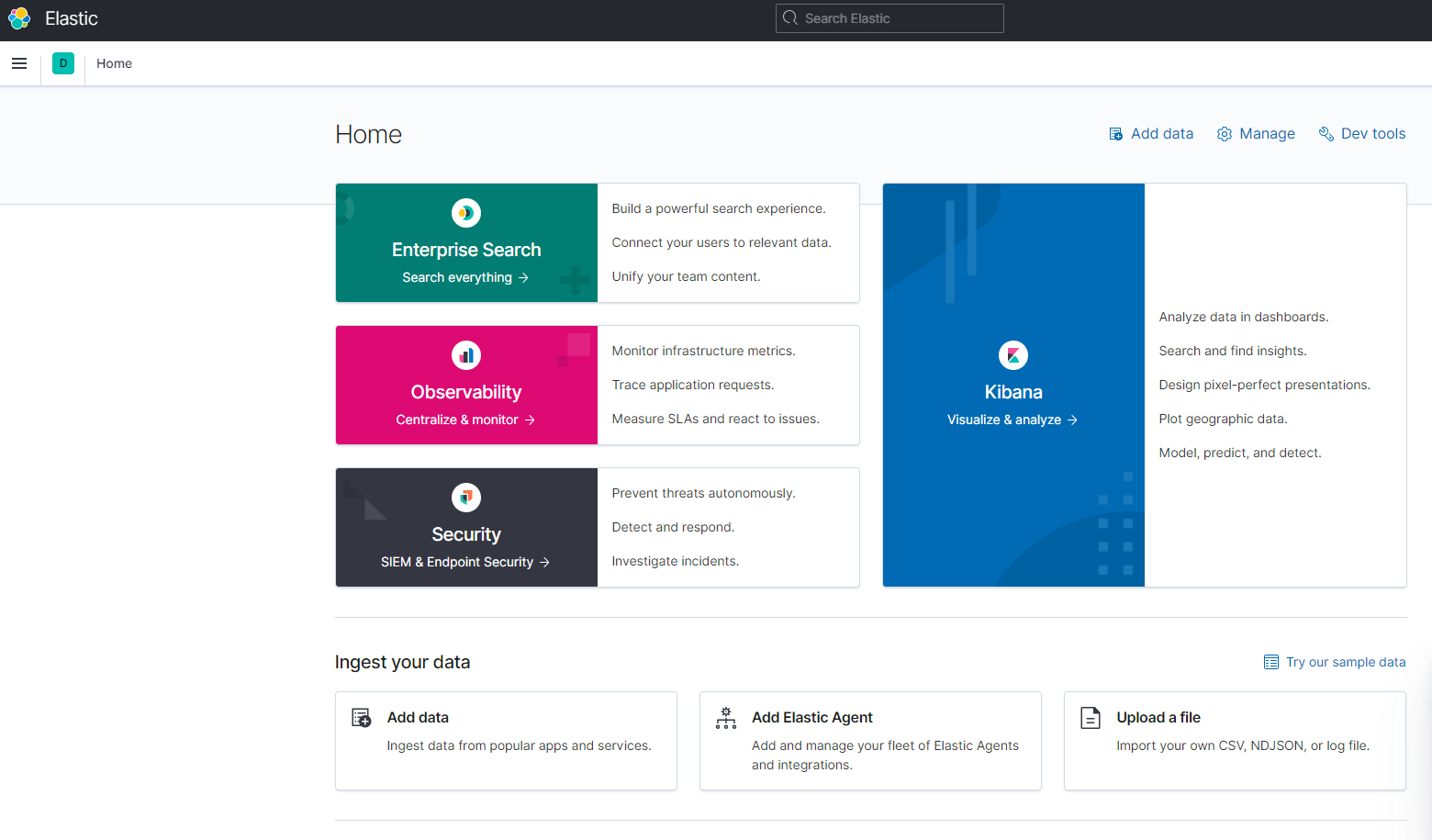Click the Security logo icon
This screenshot has height=840, width=1432.
466,498
